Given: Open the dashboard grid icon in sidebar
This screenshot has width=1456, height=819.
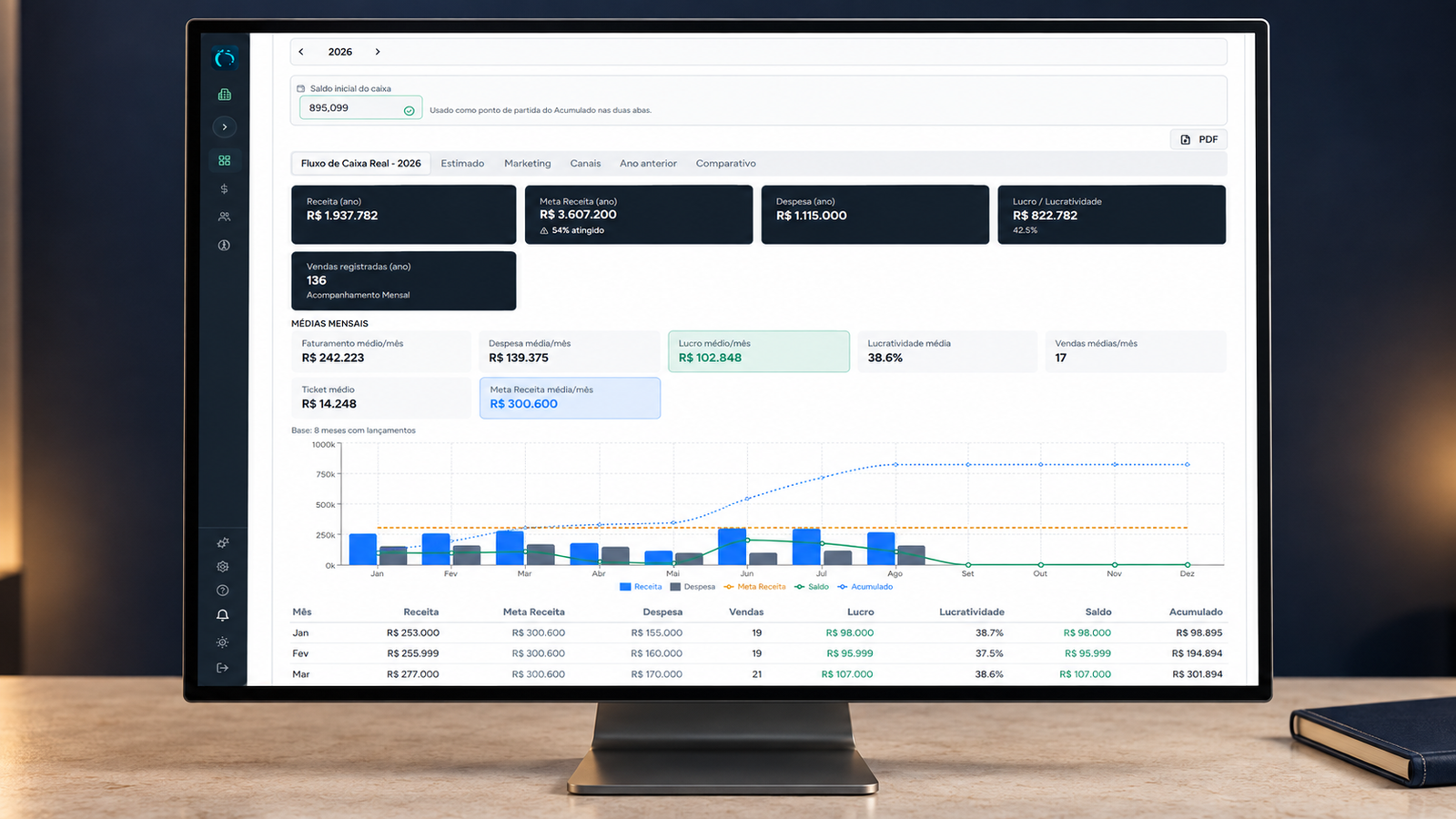Looking at the screenshot, I should pos(224,160).
